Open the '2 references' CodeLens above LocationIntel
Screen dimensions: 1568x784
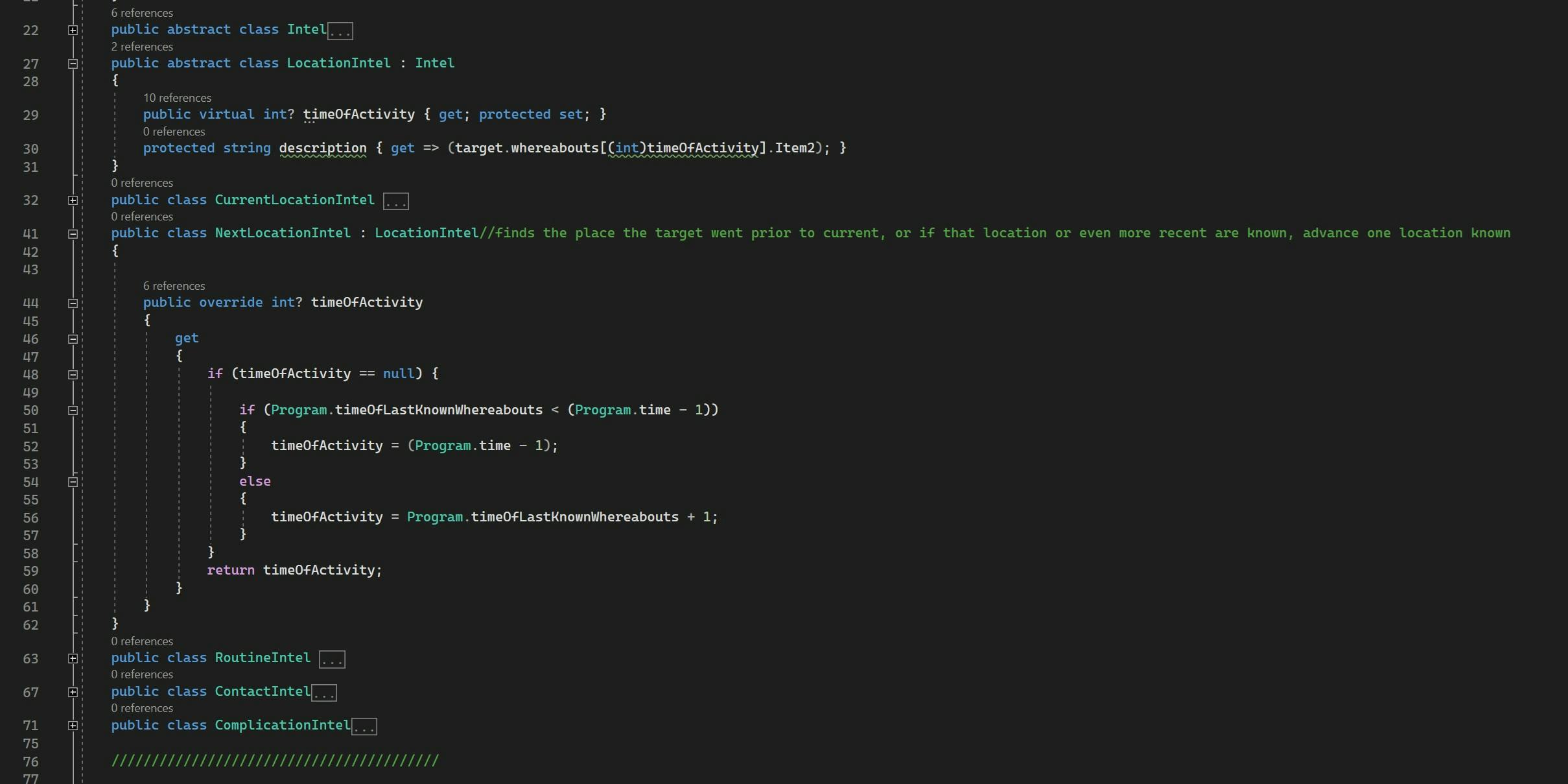coord(142,47)
